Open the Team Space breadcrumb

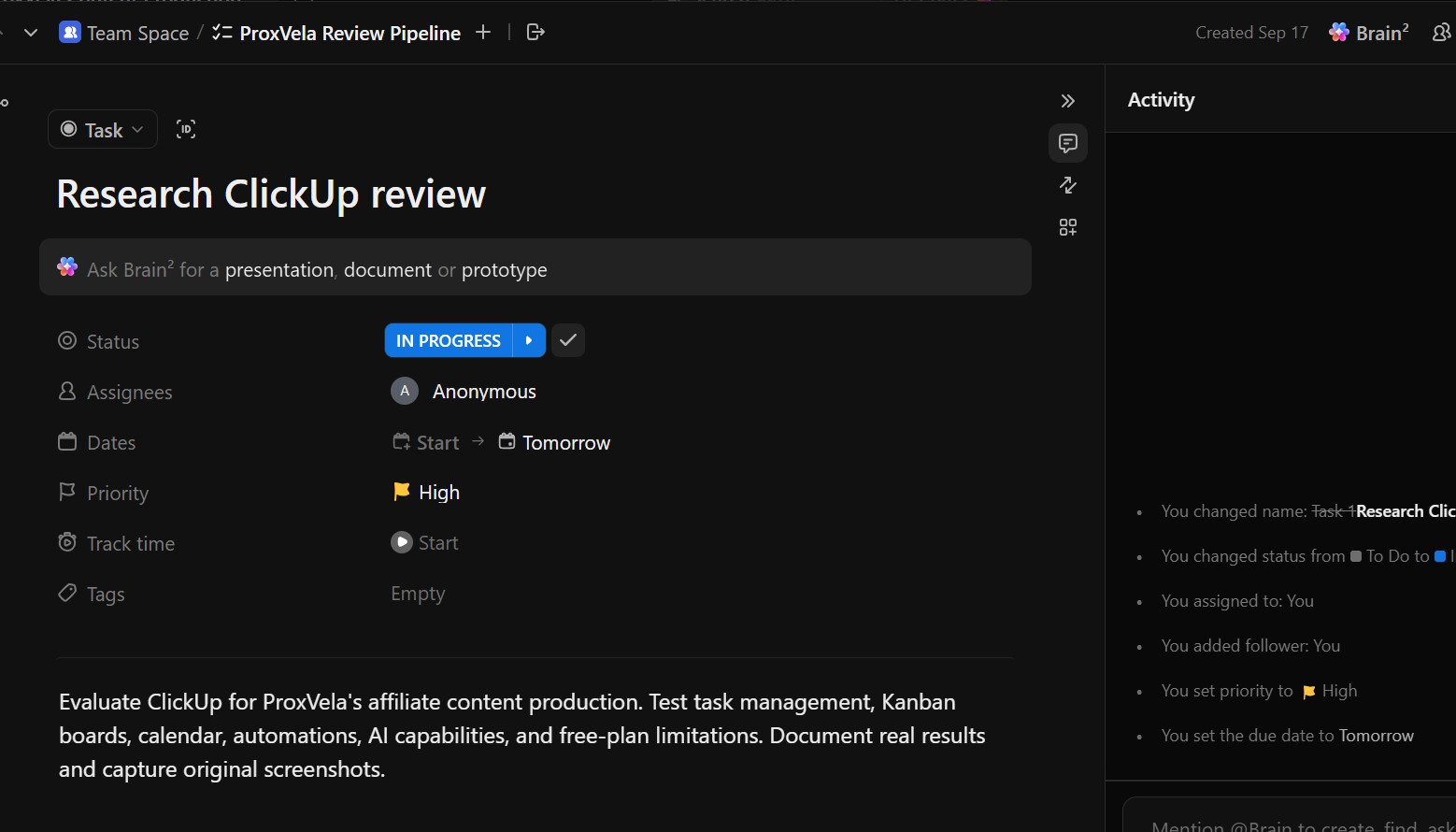point(123,33)
